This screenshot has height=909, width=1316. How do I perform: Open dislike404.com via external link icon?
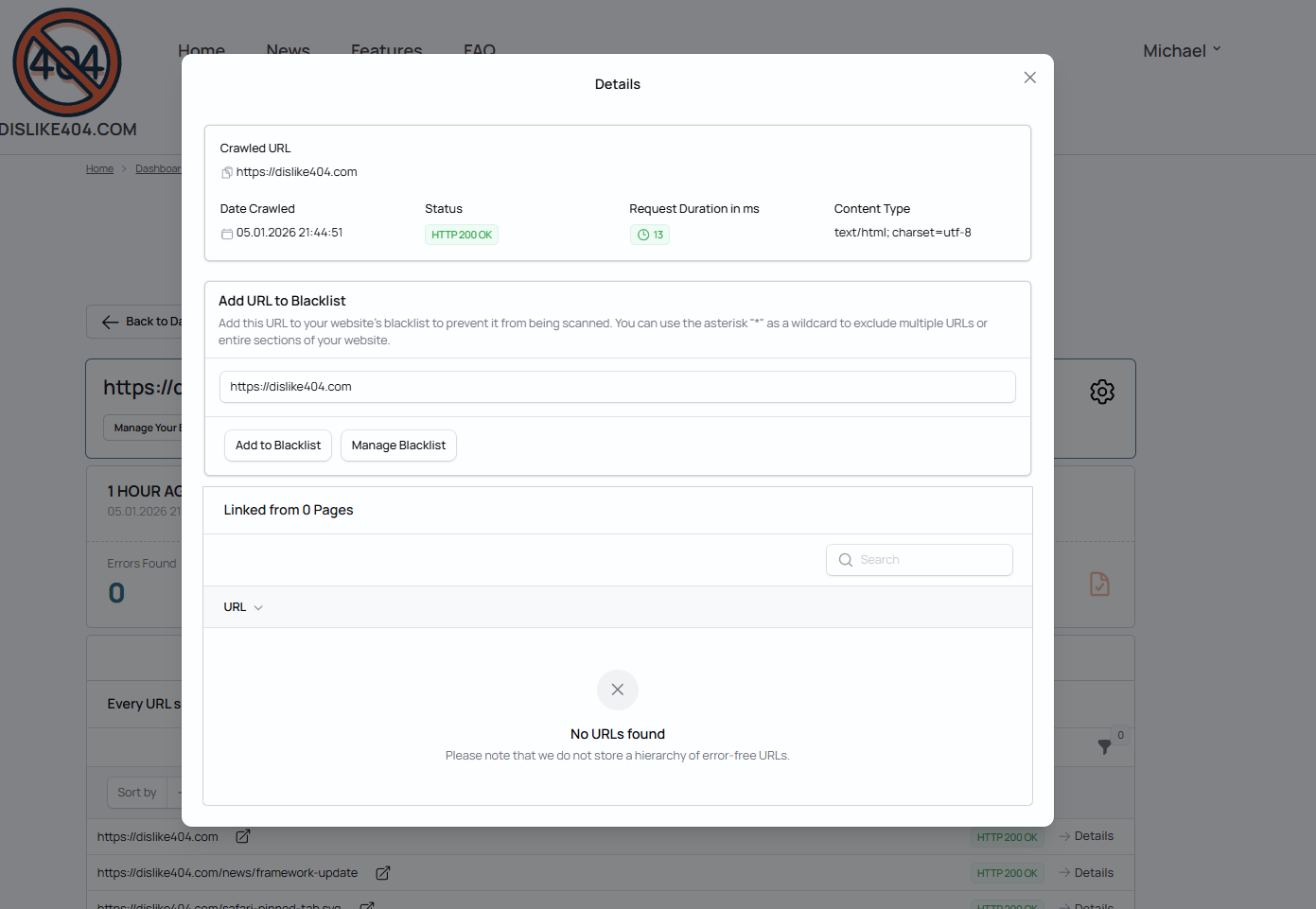point(243,836)
